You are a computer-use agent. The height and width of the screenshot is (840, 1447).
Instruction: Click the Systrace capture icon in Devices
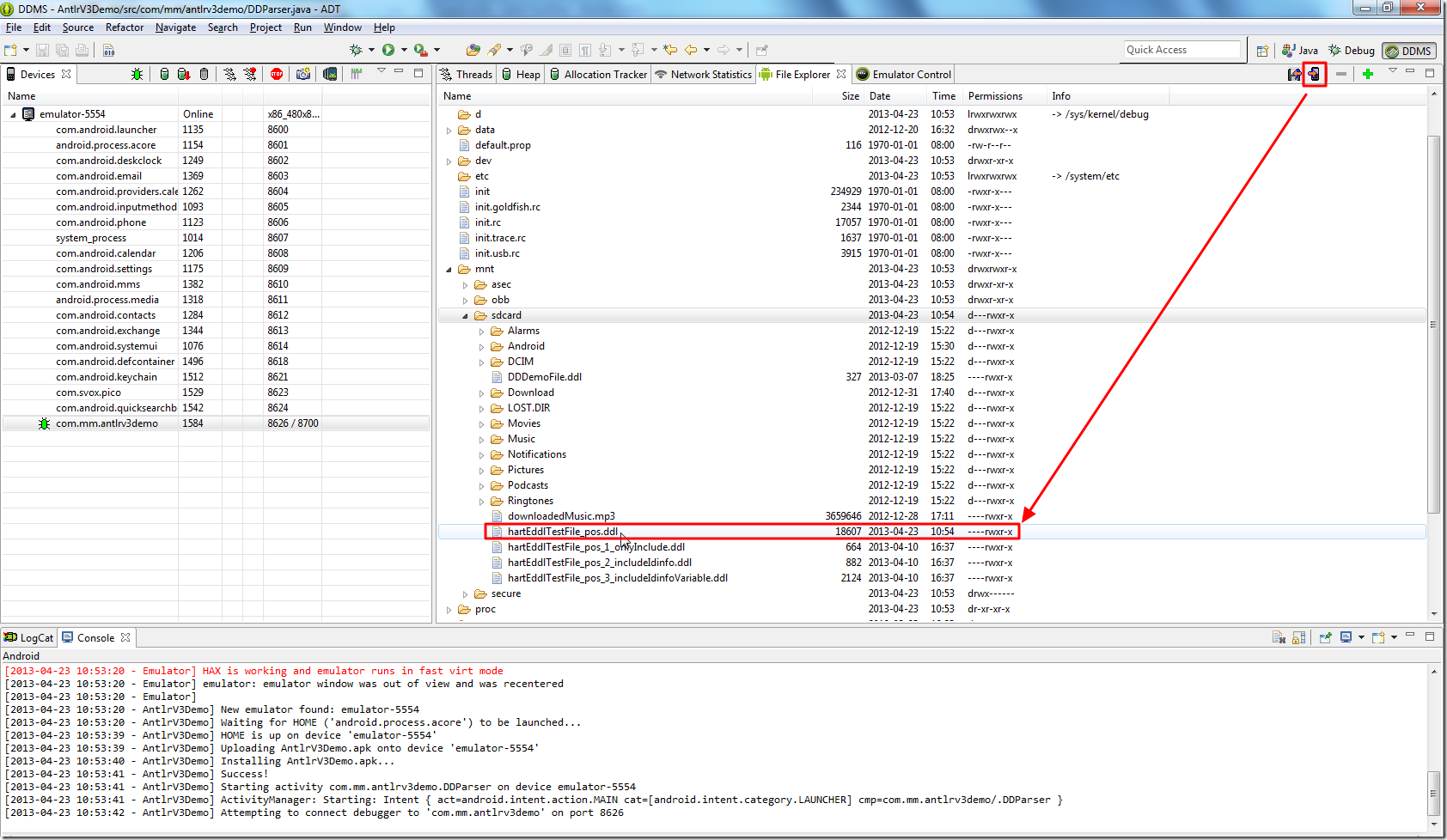click(x=357, y=75)
